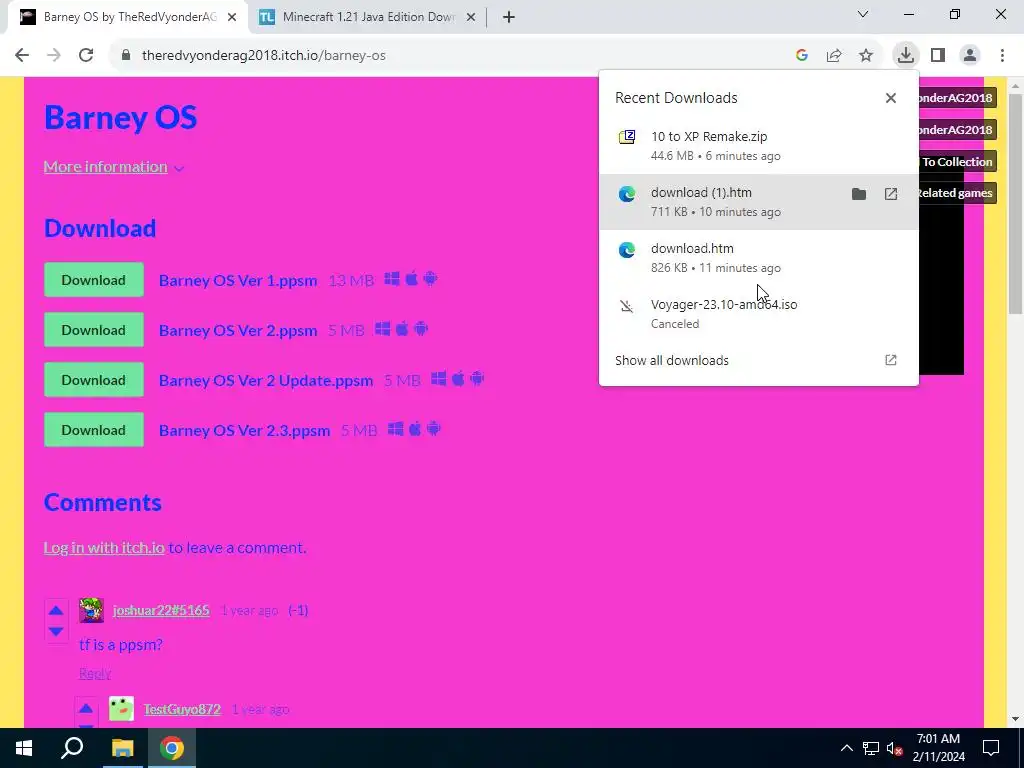Click Windows icon for Barney OS Ver 1
This screenshot has width=1024, height=768.
pos(392,279)
